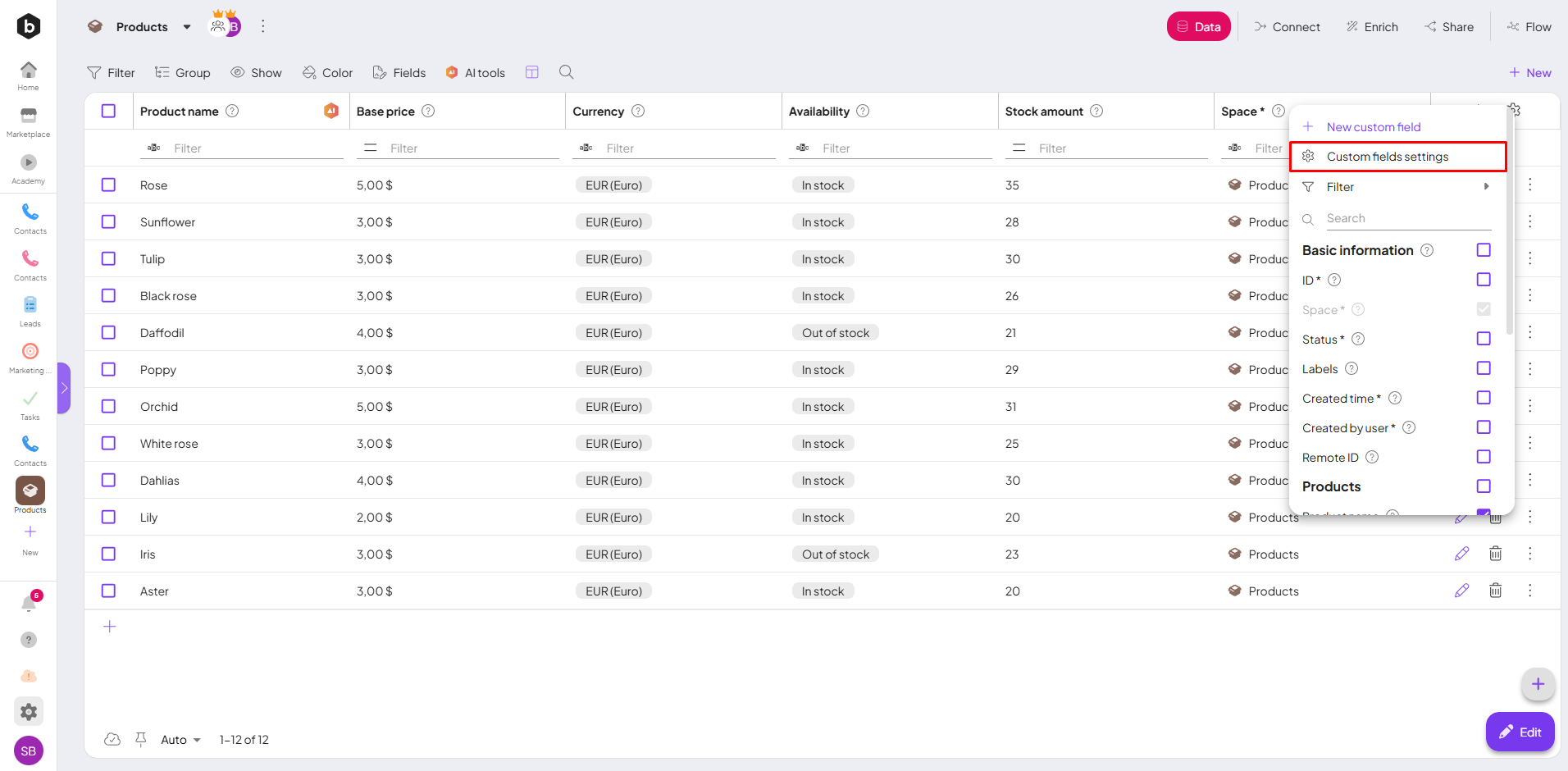This screenshot has width=1568, height=771.
Task: Delete the Aster row with trash icon
Action: click(1495, 591)
